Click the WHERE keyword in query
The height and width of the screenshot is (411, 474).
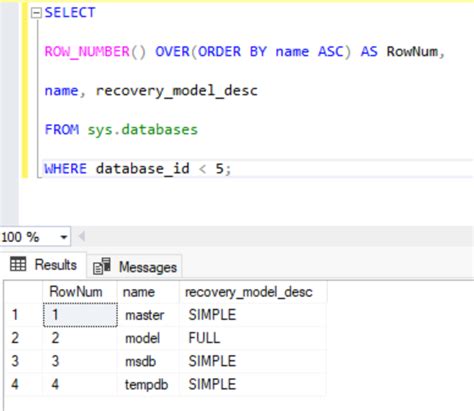click(x=66, y=169)
